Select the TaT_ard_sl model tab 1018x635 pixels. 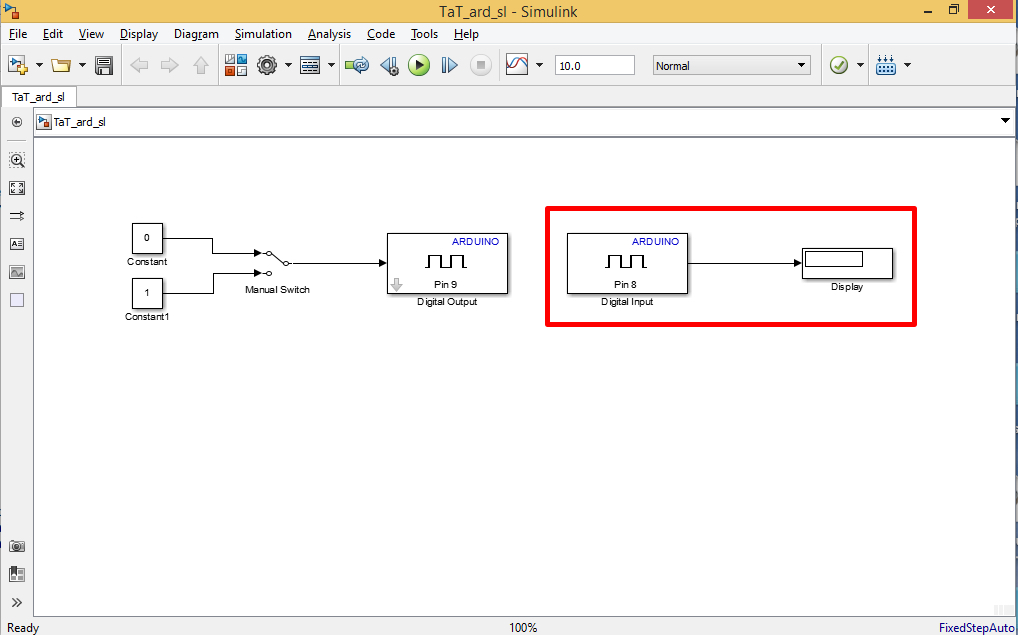[x=38, y=97]
